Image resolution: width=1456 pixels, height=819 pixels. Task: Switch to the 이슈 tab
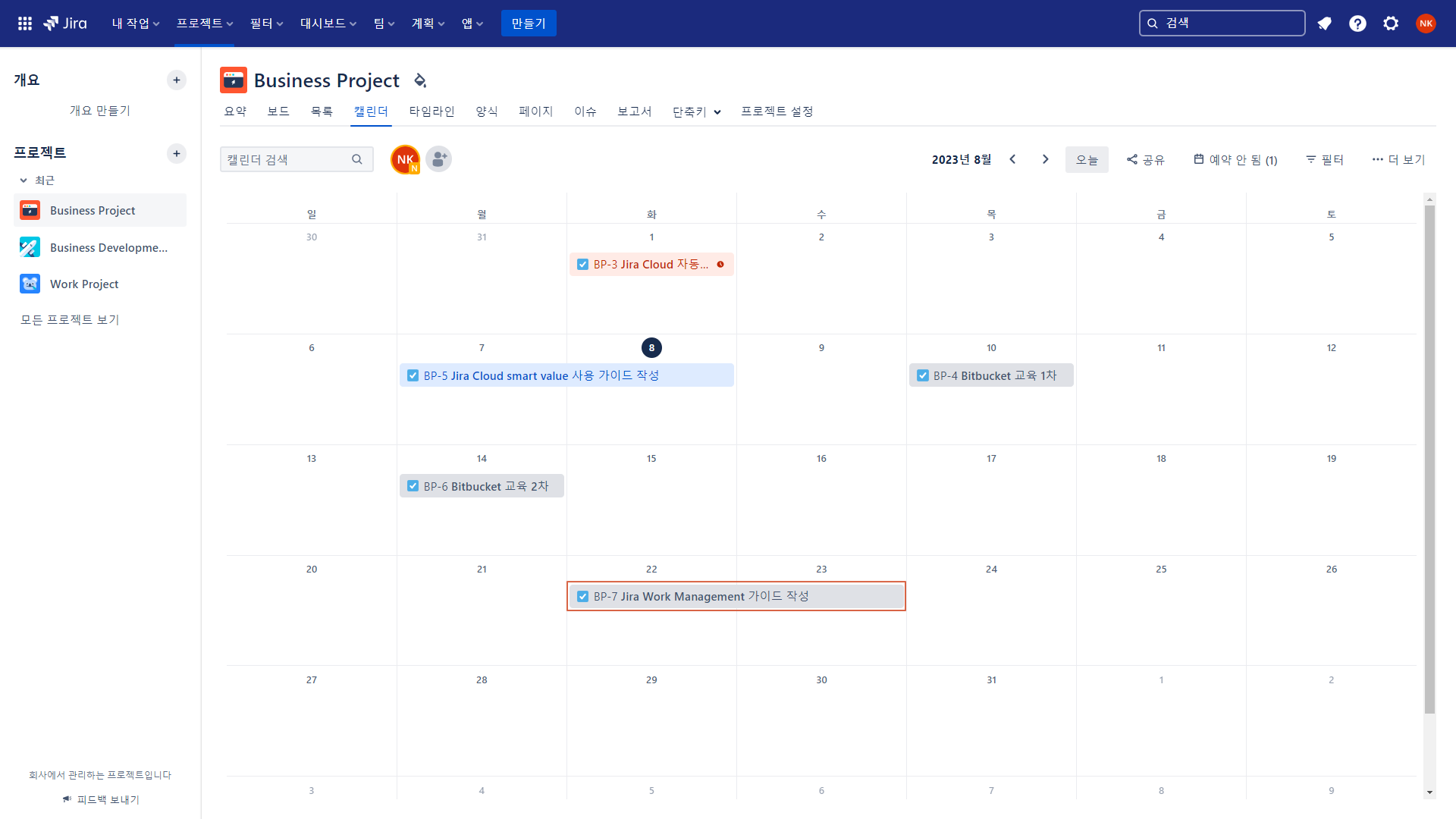[x=585, y=111]
